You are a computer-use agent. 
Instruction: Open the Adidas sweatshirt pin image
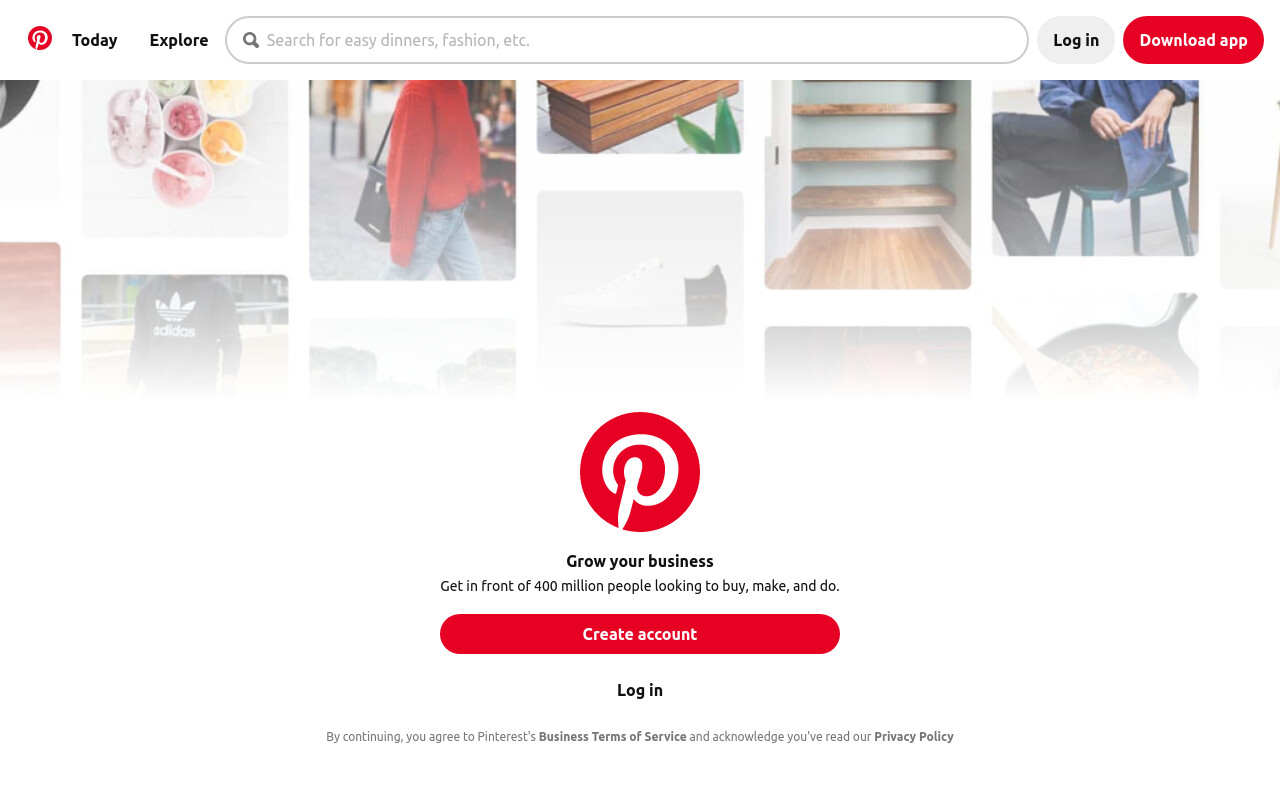click(185, 335)
